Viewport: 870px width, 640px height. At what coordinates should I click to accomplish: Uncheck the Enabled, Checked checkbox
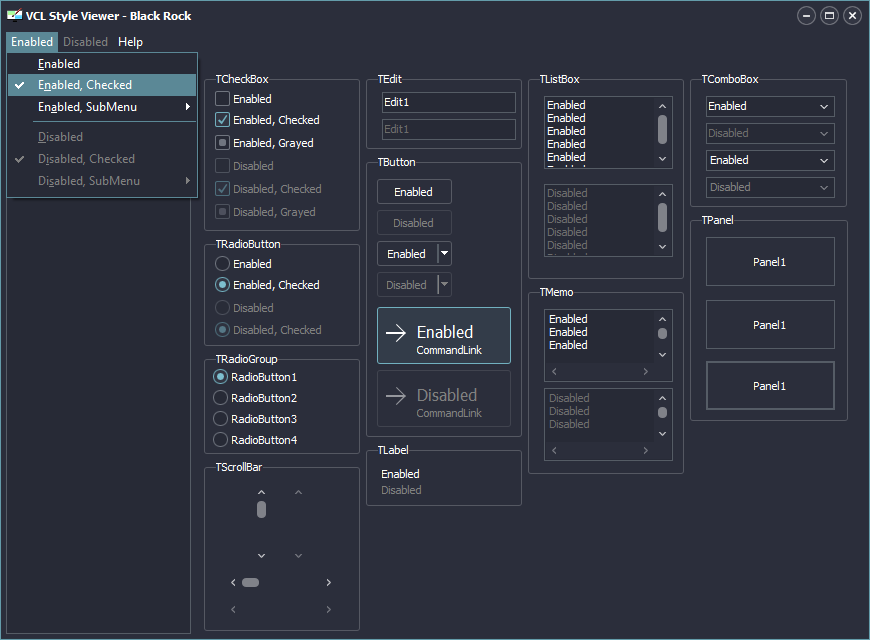click(222, 120)
